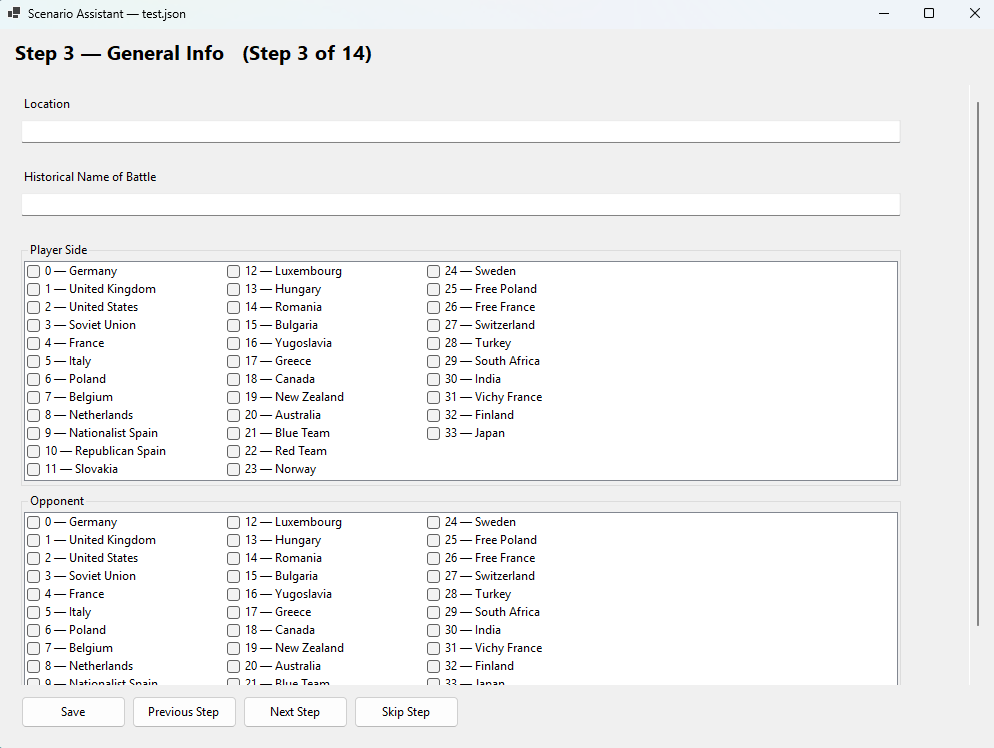Check Canada under Player Side
This screenshot has width=994, height=748.
click(x=233, y=379)
